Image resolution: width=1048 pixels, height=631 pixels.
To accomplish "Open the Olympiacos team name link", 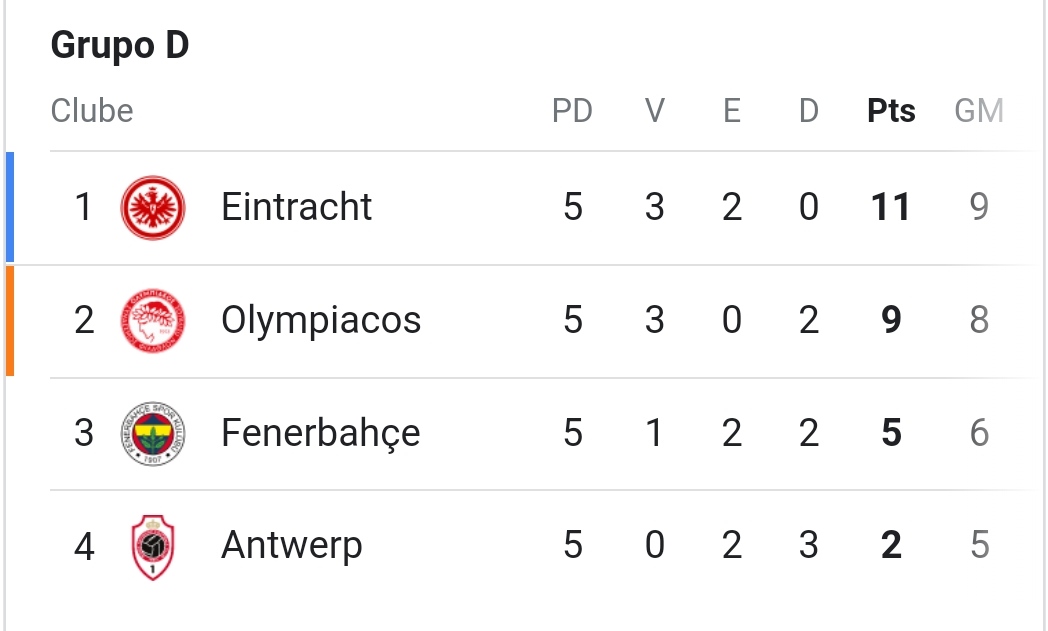I will click(x=321, y=320).
